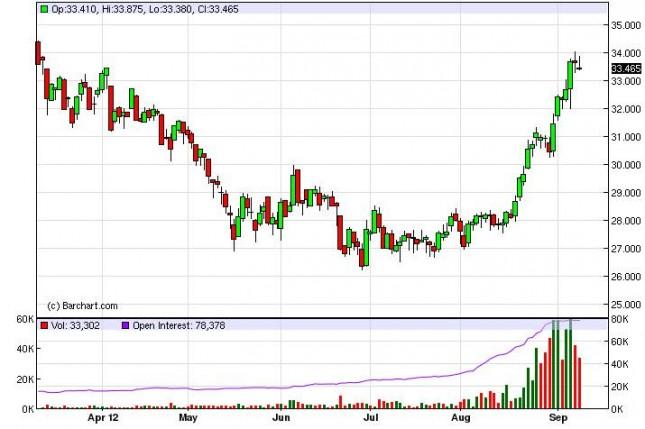The image size is (645, 429).
Task: Click the green OHLC legend square
Action: click(44, 9)
